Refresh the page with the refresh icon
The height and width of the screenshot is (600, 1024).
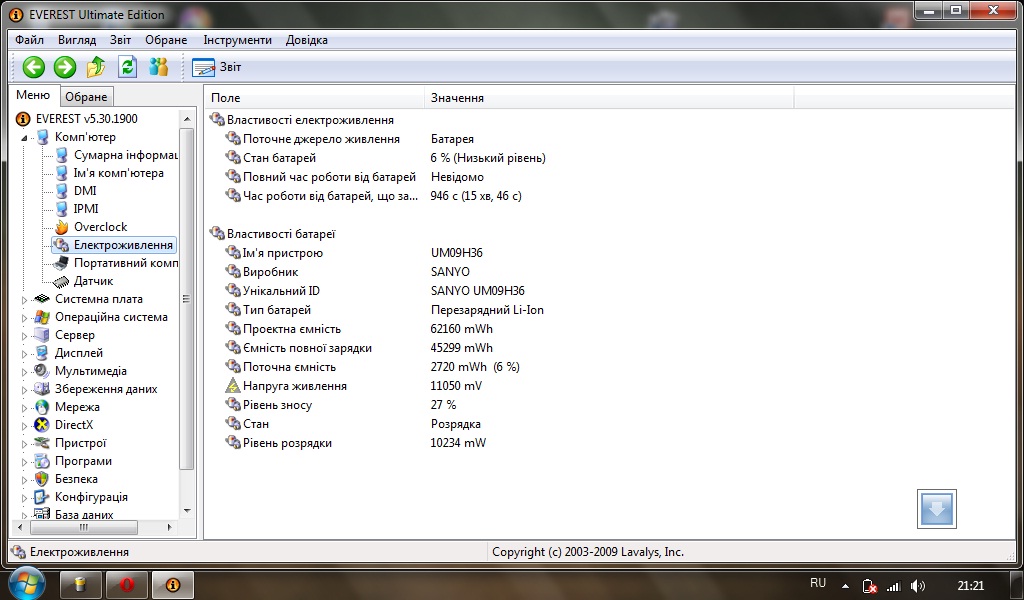click(x=127, y=67)
